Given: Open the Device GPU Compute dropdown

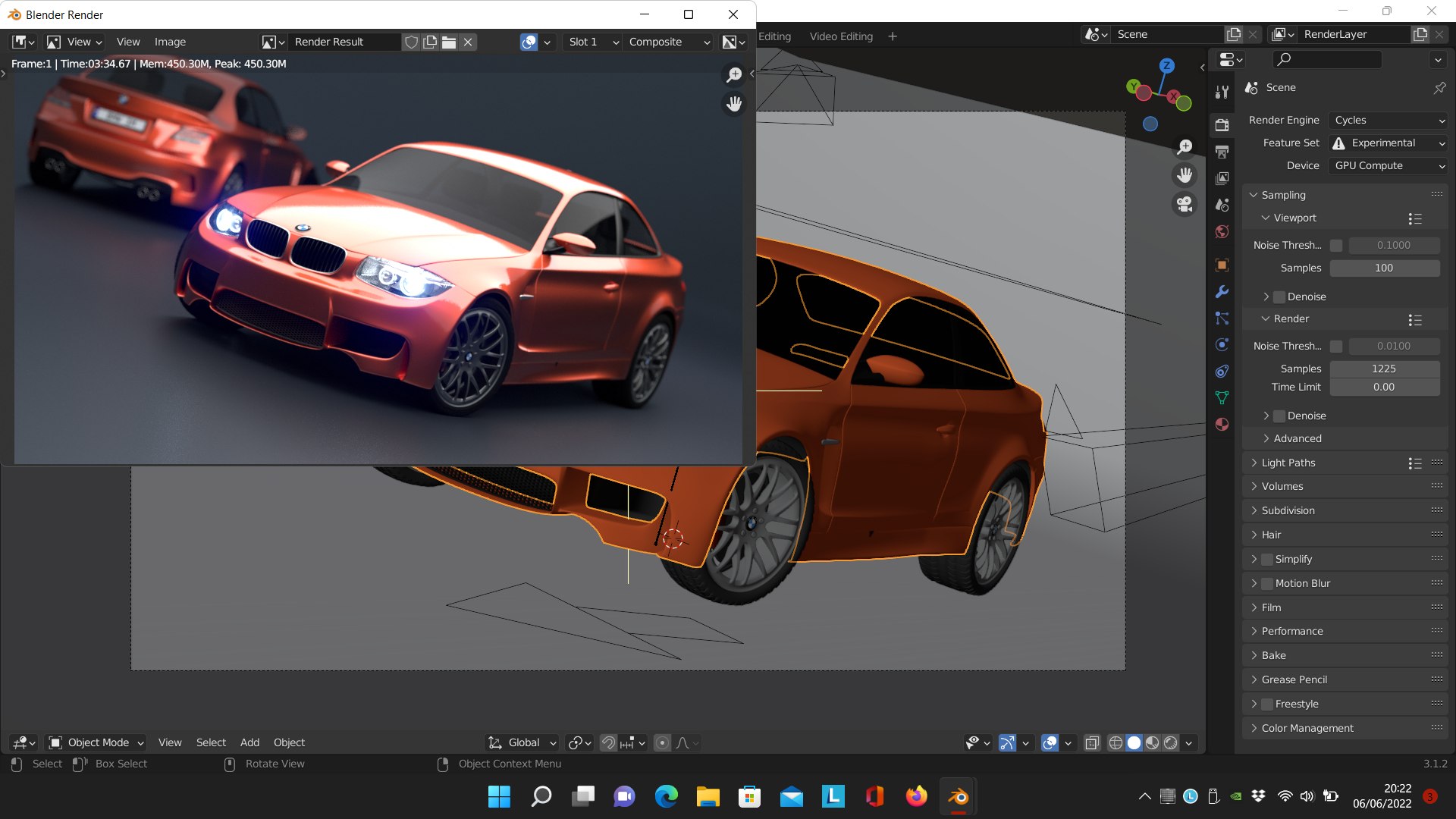Looking at the screenshot, I should 1388,166.
